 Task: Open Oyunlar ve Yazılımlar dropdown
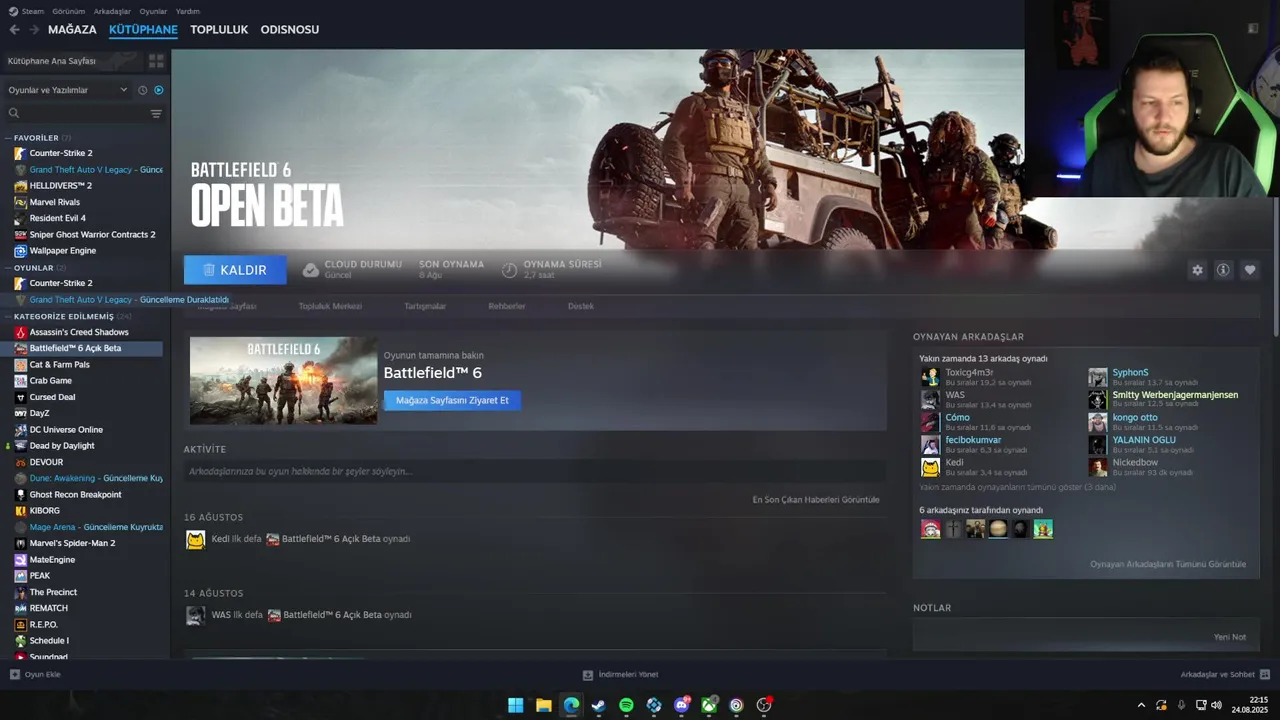(x=68, y=90)
